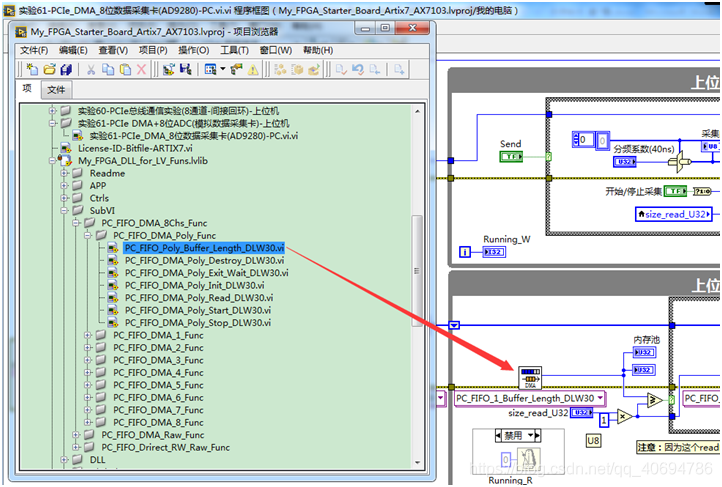Expand the PC_FIFO_DMA_1_Func folder

pos(87,336)
